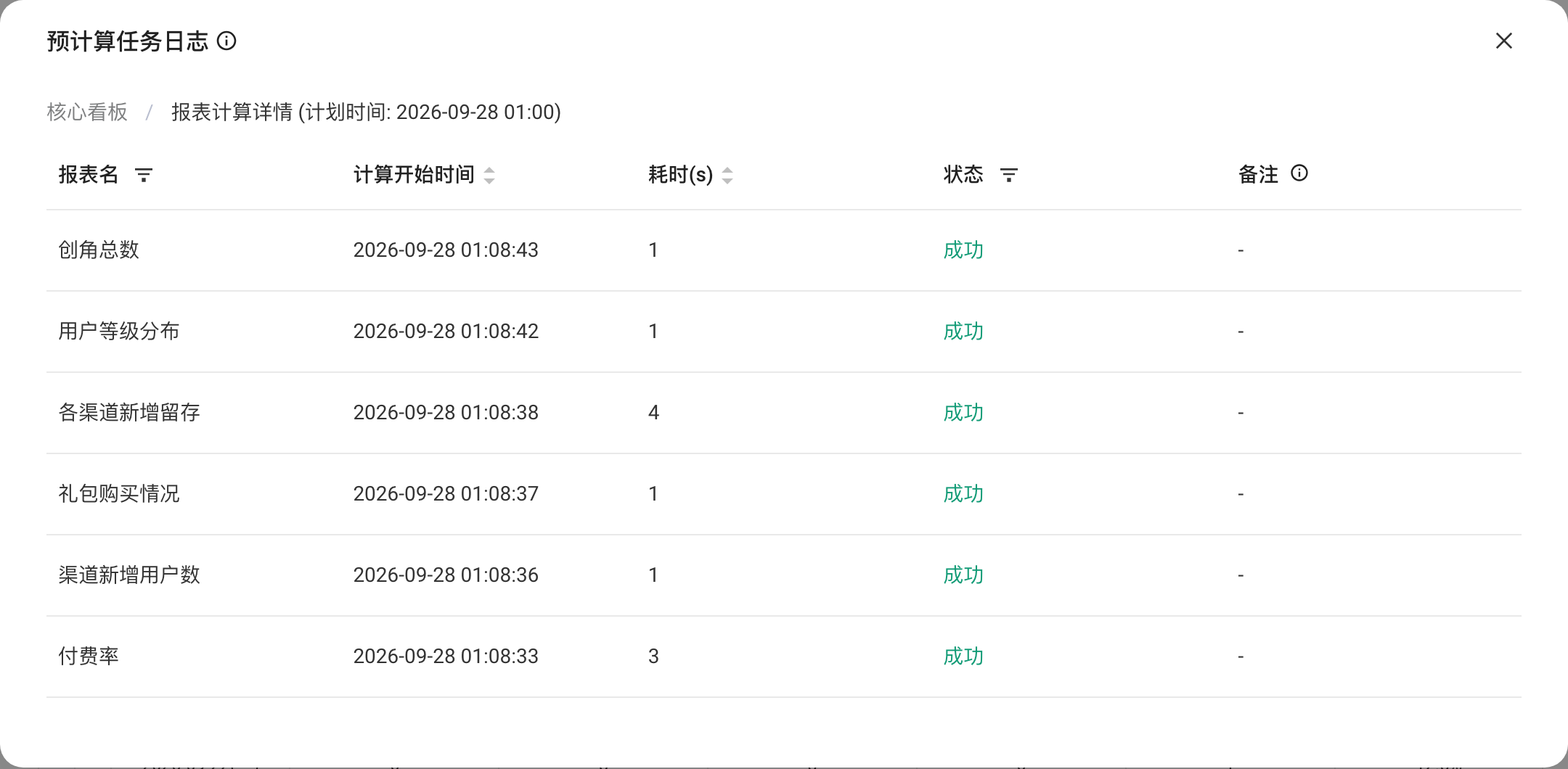This screenshot has height=769, width=1568.
Task: Click the 报表名 column header text
Action: pyautogui.click(x=89, y=175)
